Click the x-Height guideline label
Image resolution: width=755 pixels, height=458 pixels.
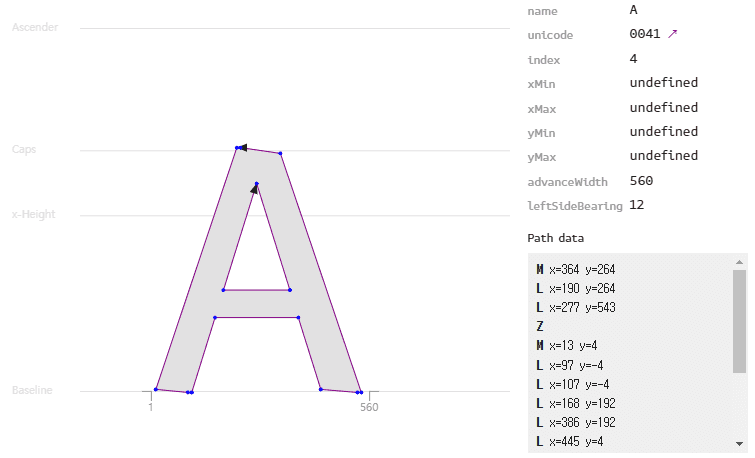pyautogui.click(x=34, y=214)
